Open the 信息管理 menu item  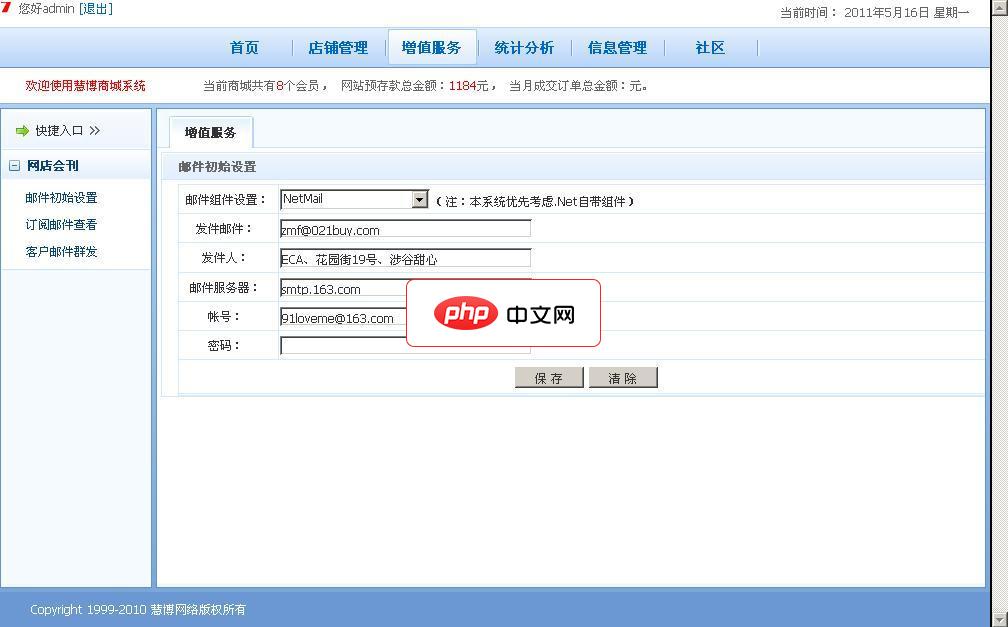[618, 47]
